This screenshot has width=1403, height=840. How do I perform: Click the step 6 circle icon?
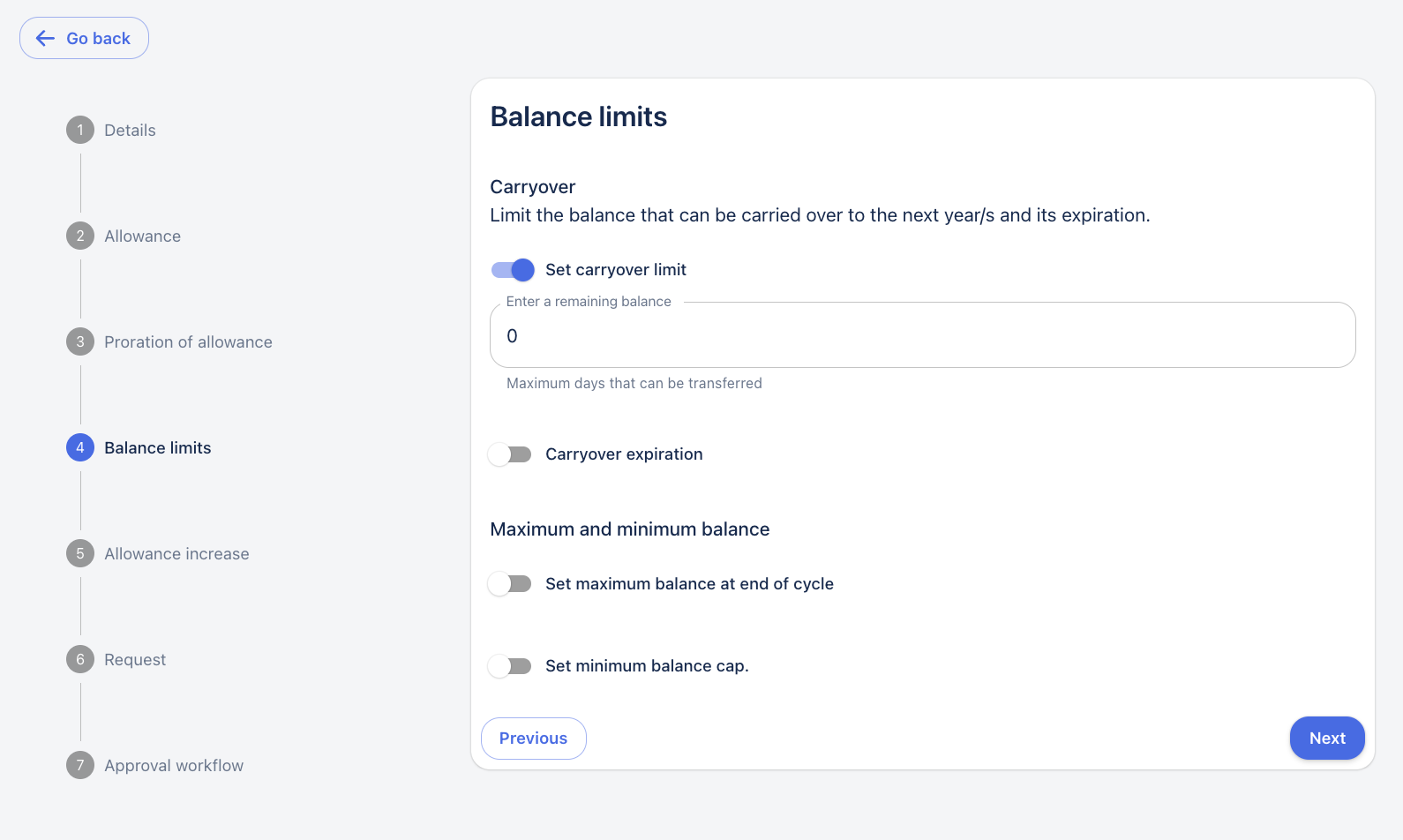[x=80, y=659]
